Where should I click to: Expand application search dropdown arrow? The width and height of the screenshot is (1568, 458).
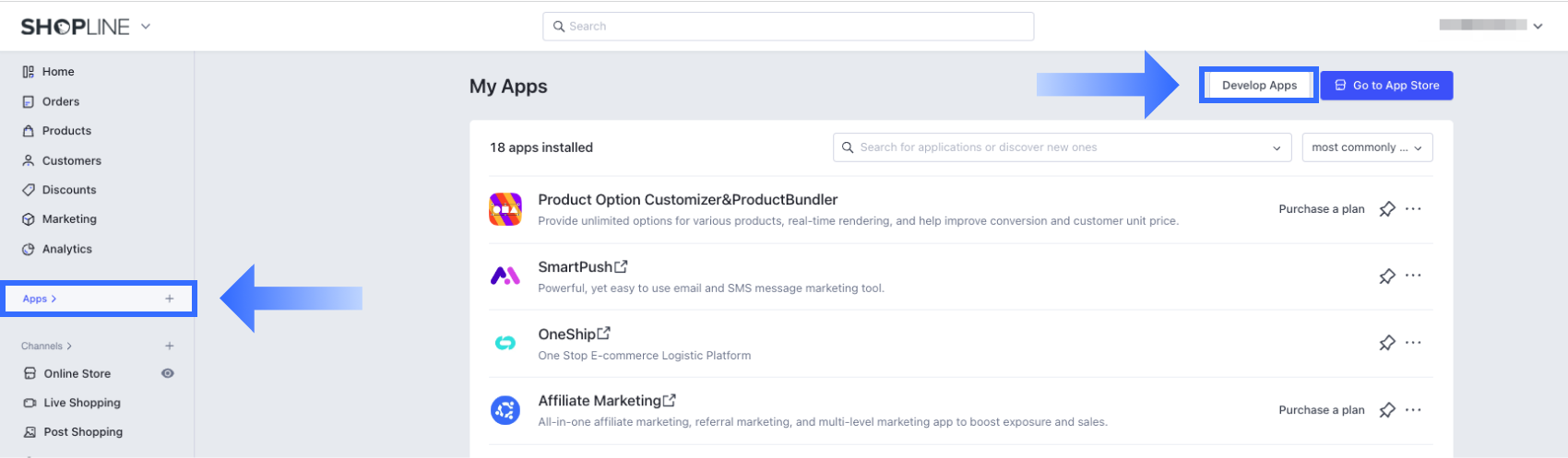click(1277, 147)
